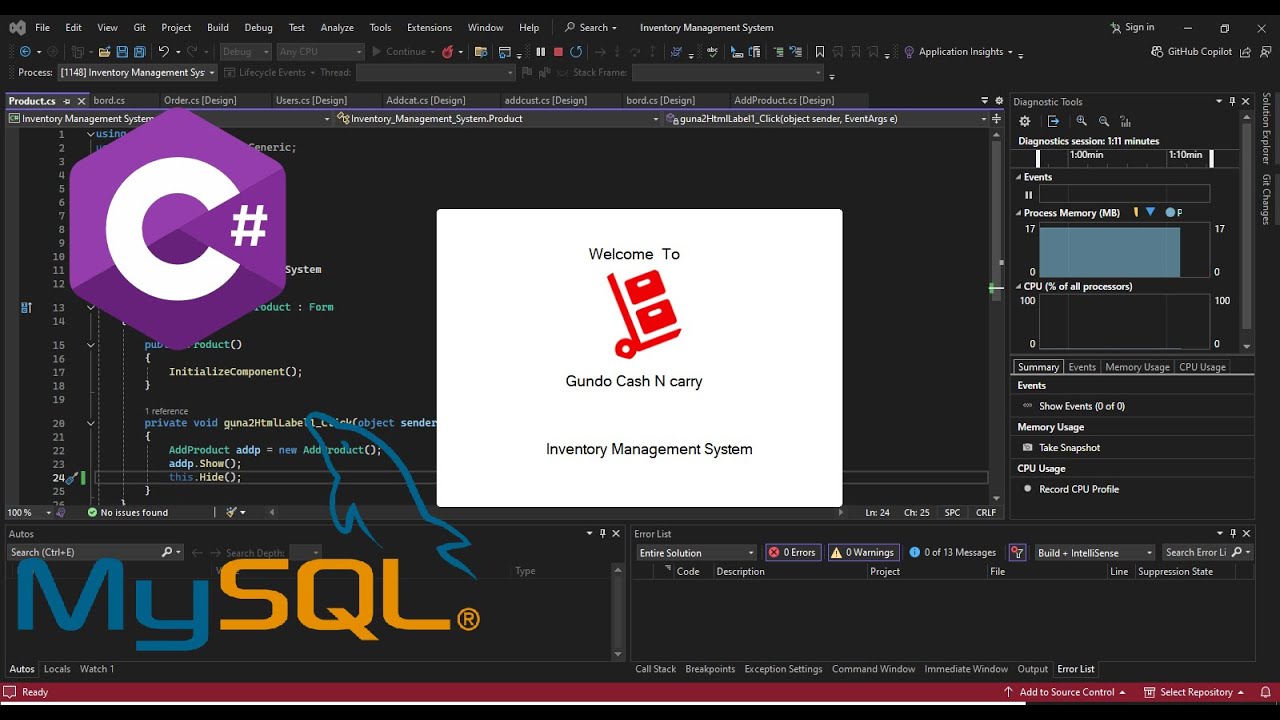Screen dimensions: 1280x720
Task: Open the Immediate Window tab
Action: point(966,669)
